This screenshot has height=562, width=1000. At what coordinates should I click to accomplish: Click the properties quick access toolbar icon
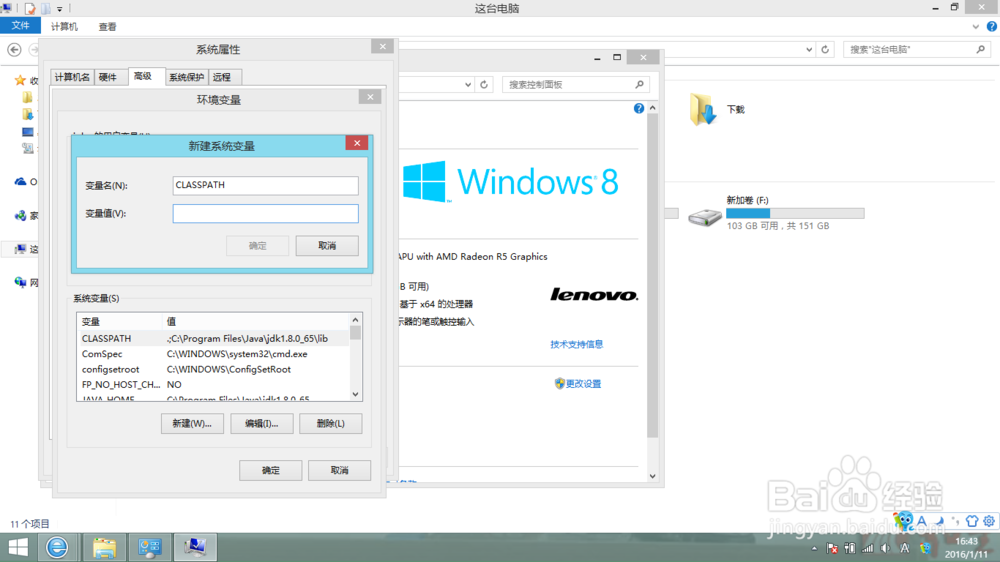pyautogui.click(x=30, y=8)
